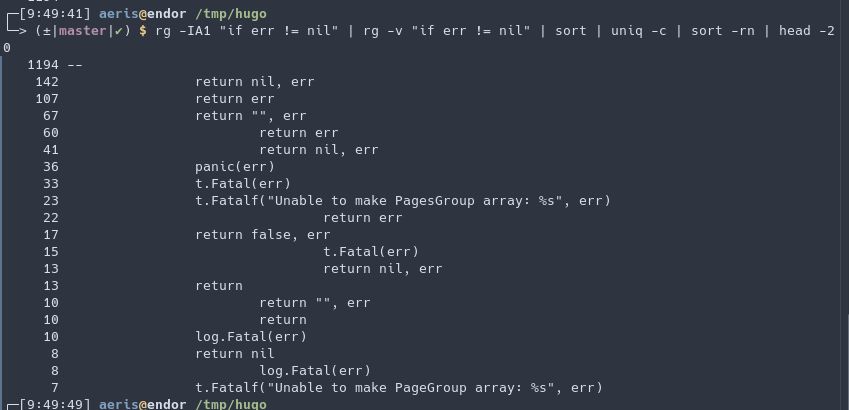This screenshot has width=849, height=410.
Task: Click the top timestamp 9:49:41
Action: [x=54, y=14]
